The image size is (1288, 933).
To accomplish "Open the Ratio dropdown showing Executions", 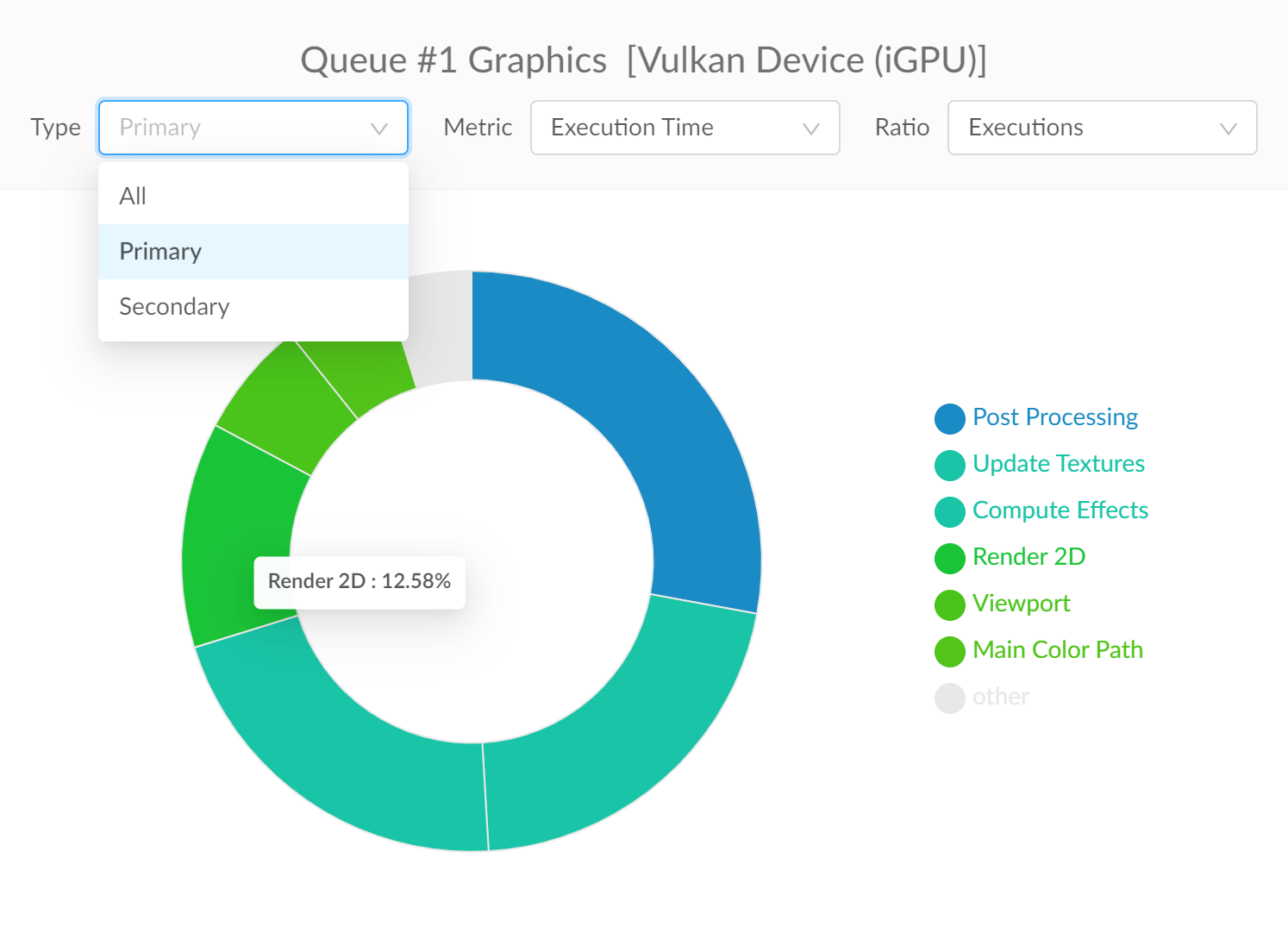I will click(x=1102, y=128).
